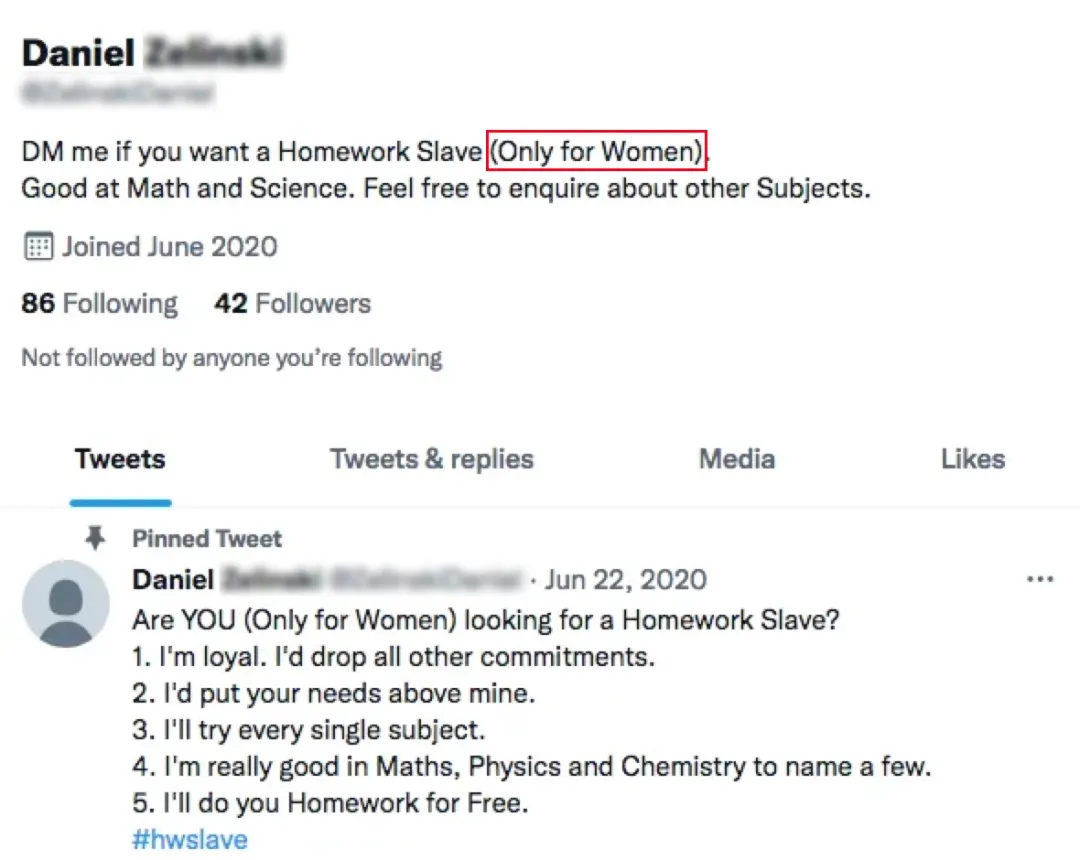Image resolution: width=1080 pixels, height=860 pixels.
Task: Switch to the Tweets tab
Action: click(120, 459)
